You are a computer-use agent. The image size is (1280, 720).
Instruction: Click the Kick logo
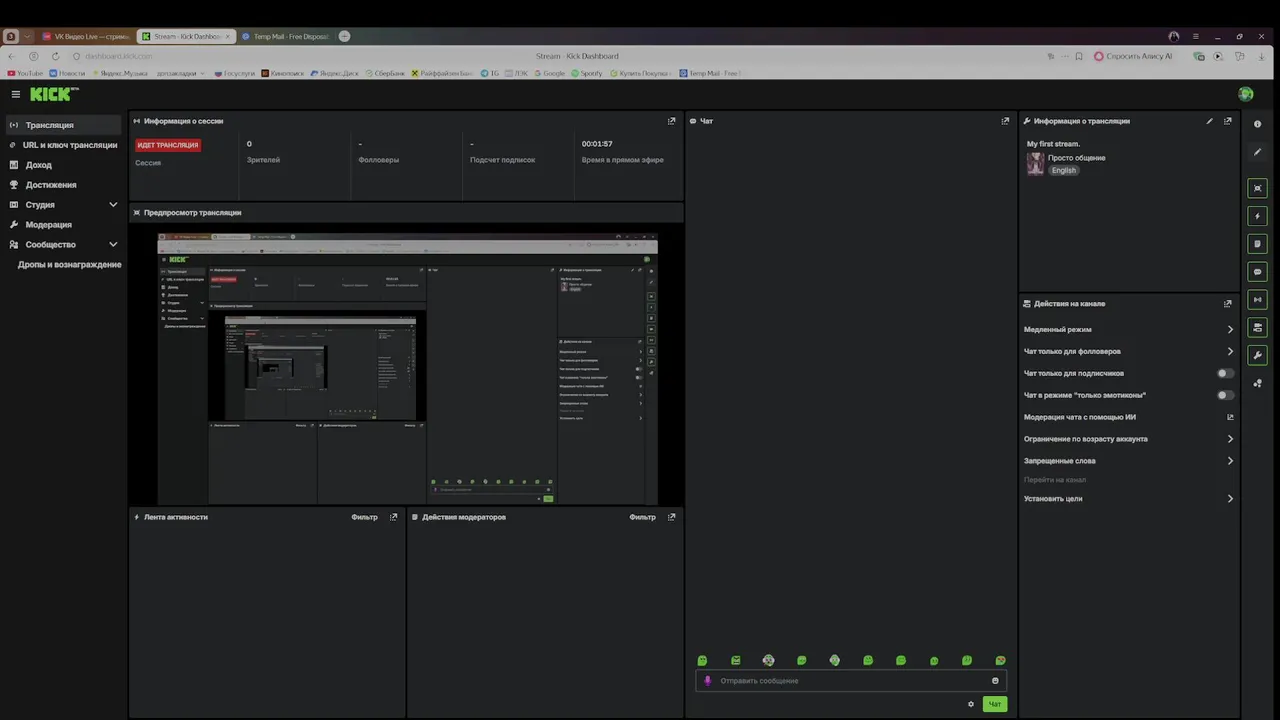54,94
